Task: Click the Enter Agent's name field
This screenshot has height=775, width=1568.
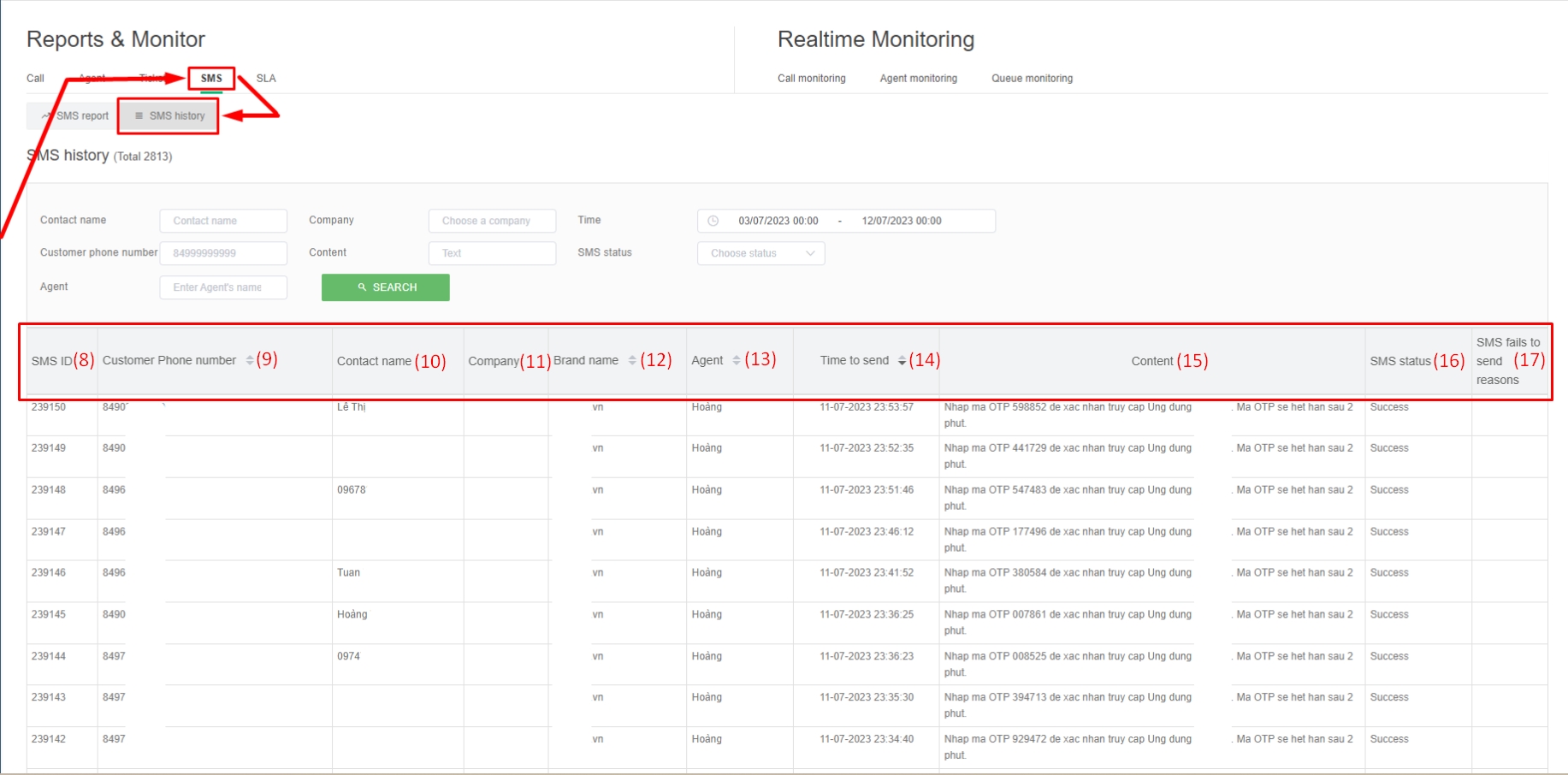Action: (222, 287)
